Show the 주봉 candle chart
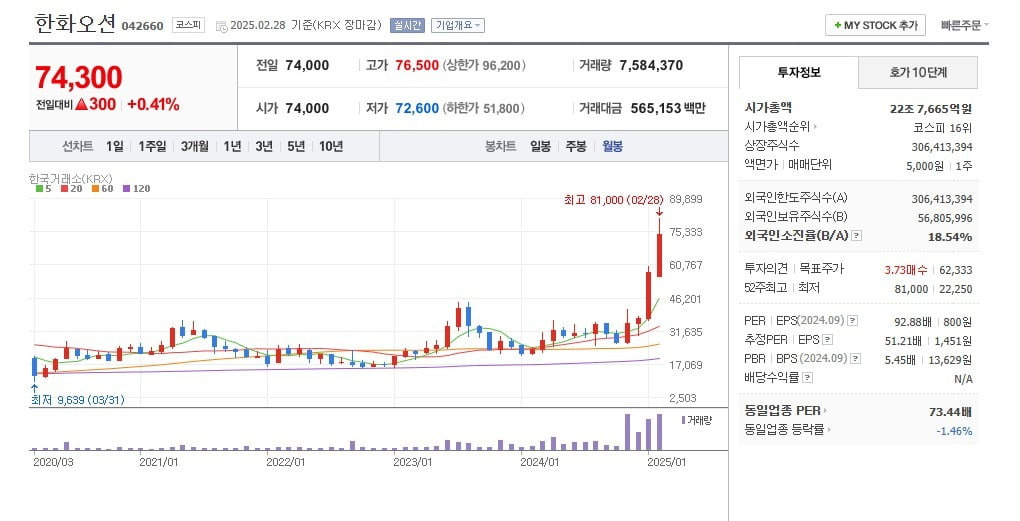 tap(576, 146)
